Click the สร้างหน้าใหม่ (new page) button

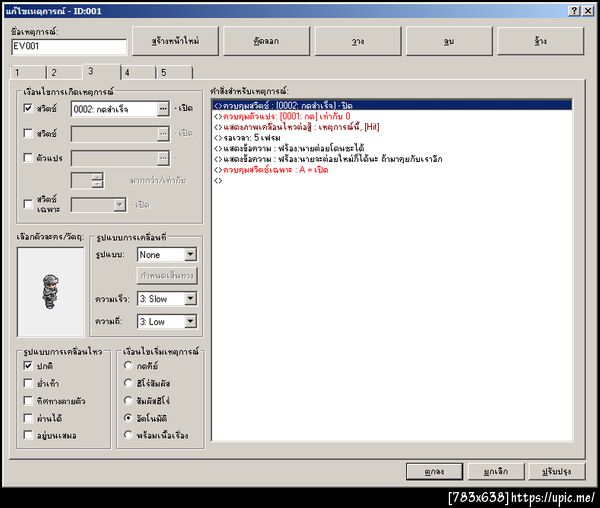[x=175, y=41]
